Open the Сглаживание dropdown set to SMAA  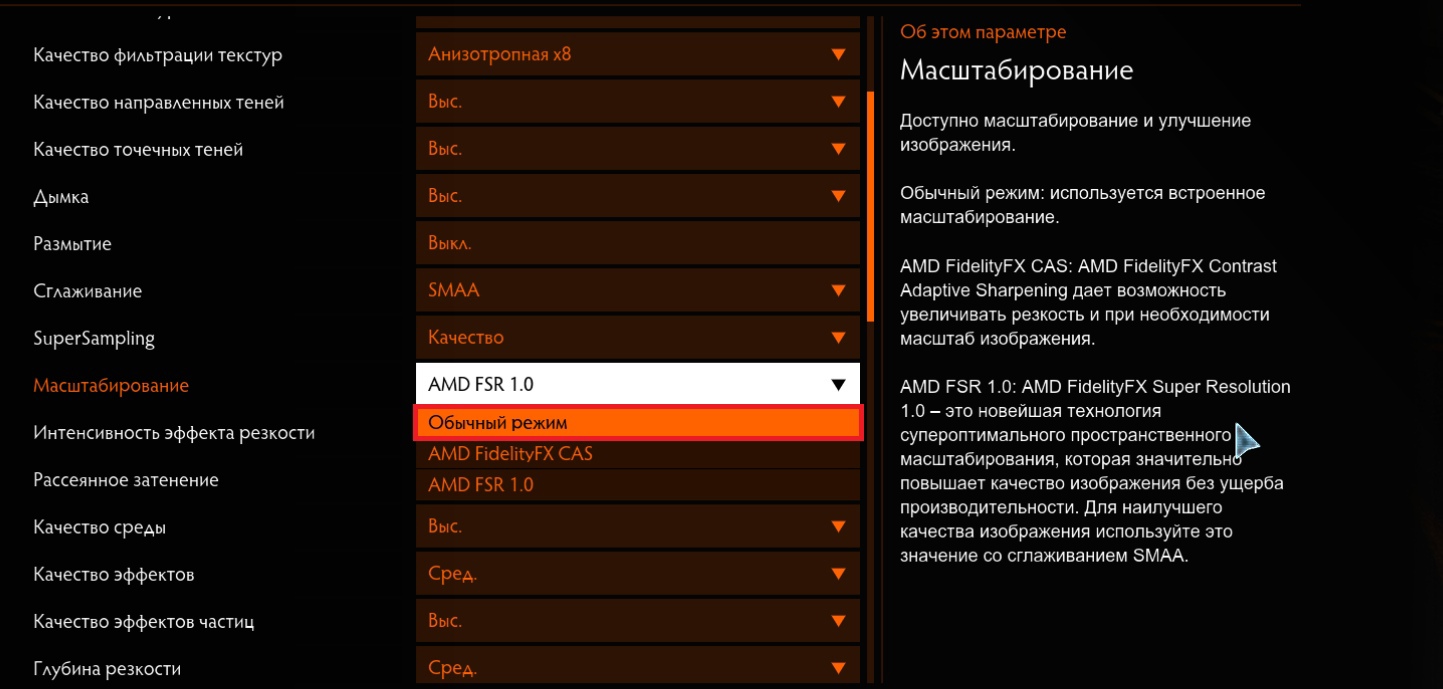pos(638,291)
